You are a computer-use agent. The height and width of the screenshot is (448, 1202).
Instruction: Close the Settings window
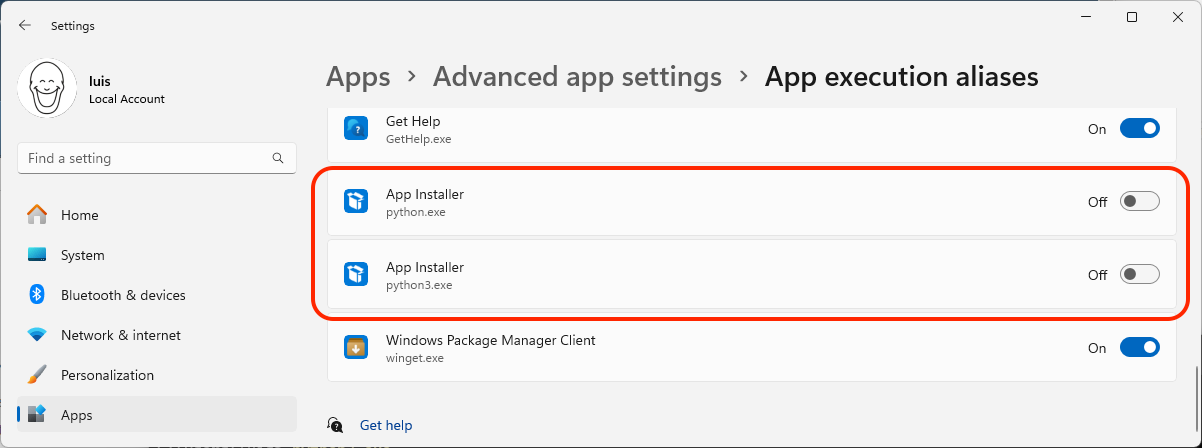tap(1178, 17)
